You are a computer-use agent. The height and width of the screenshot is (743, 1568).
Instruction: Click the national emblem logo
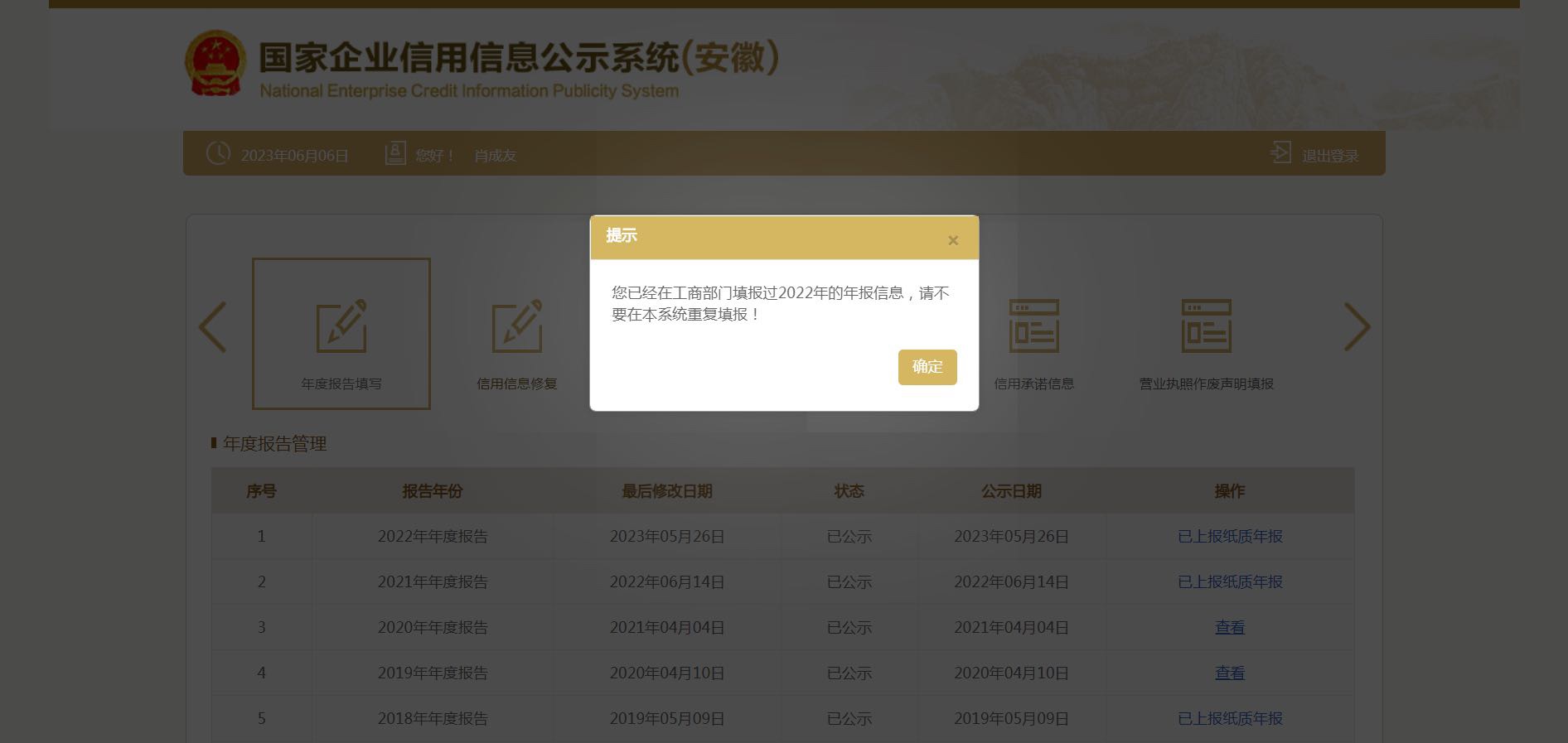[x=215, y=64]
